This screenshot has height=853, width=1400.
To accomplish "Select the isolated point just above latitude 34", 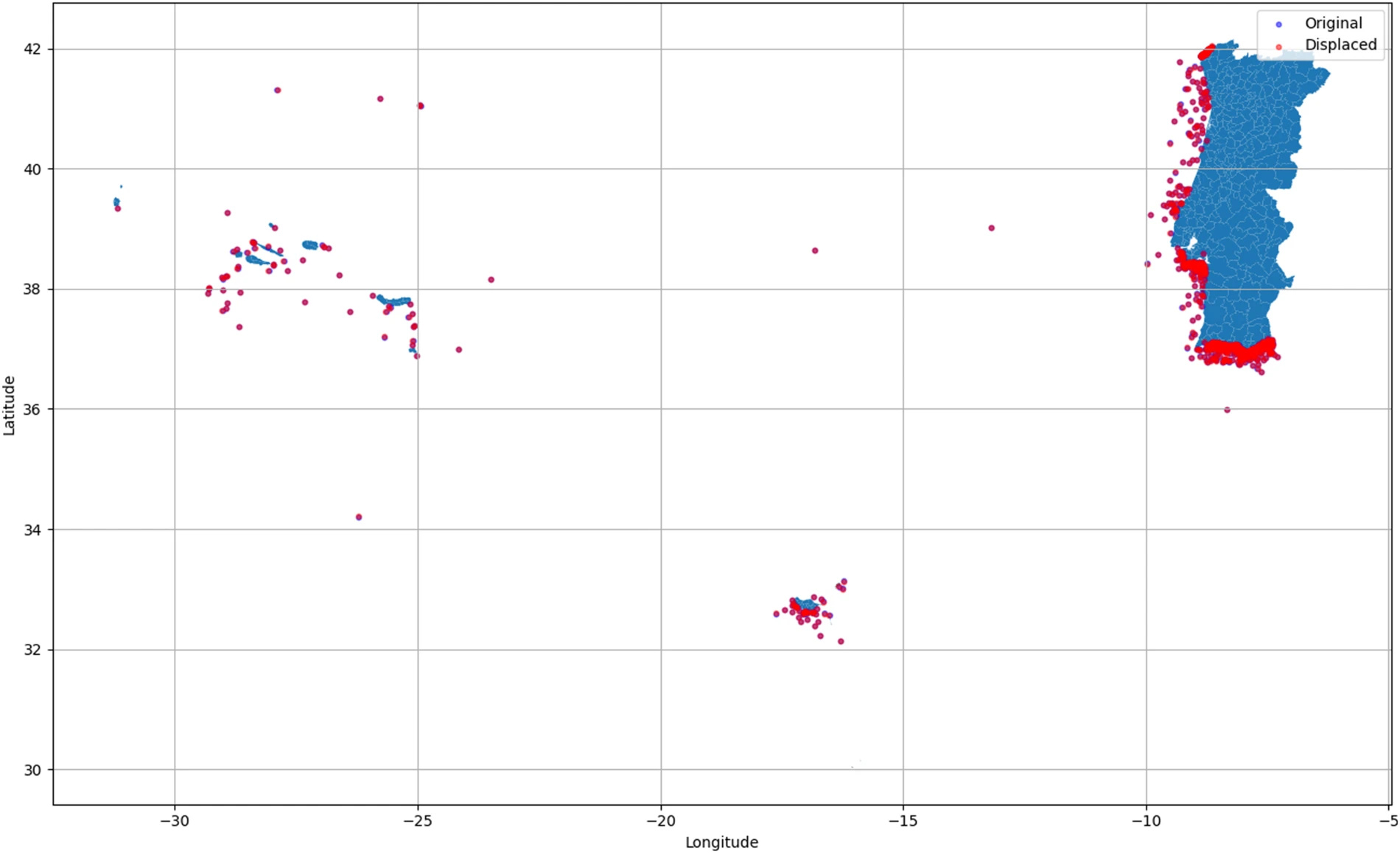I will point(359,517).
